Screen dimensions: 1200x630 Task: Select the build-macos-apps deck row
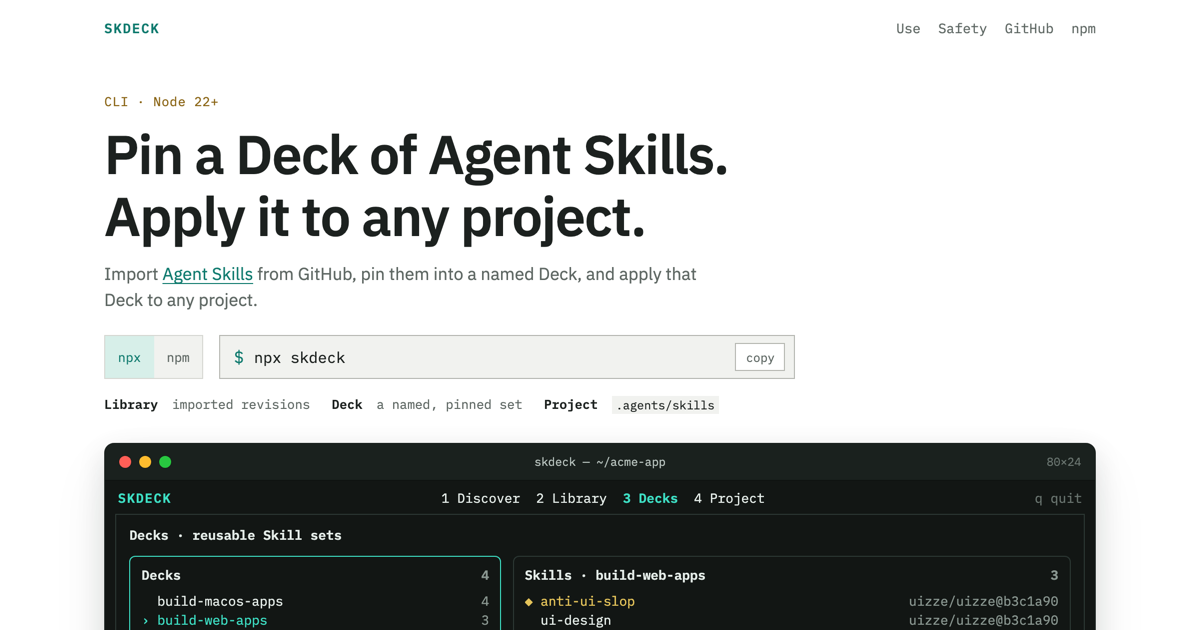(x=315, y=601)
